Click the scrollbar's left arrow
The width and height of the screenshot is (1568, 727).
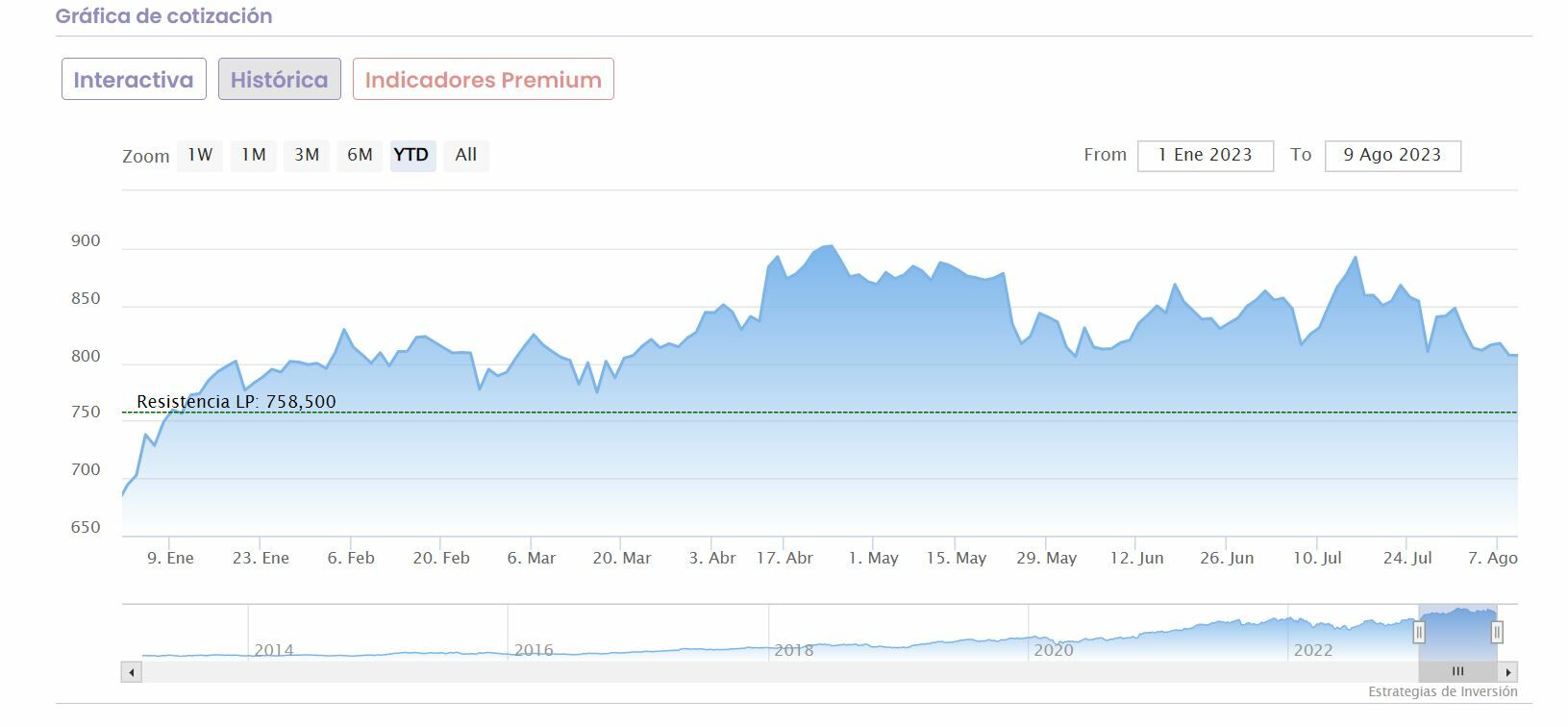(x=132, y=672)
